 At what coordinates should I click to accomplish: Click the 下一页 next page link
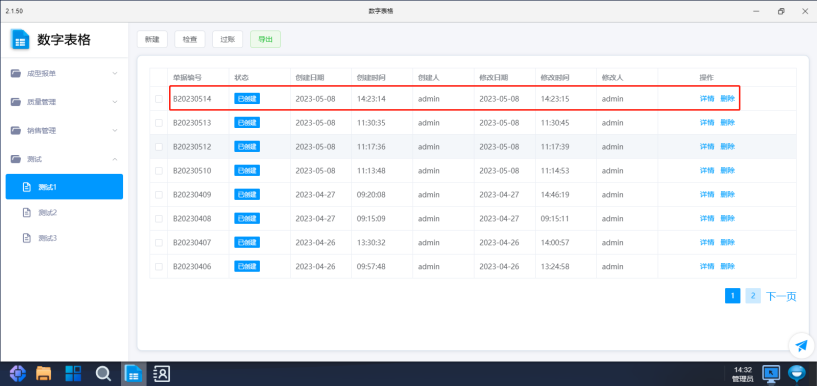[781, 296]
